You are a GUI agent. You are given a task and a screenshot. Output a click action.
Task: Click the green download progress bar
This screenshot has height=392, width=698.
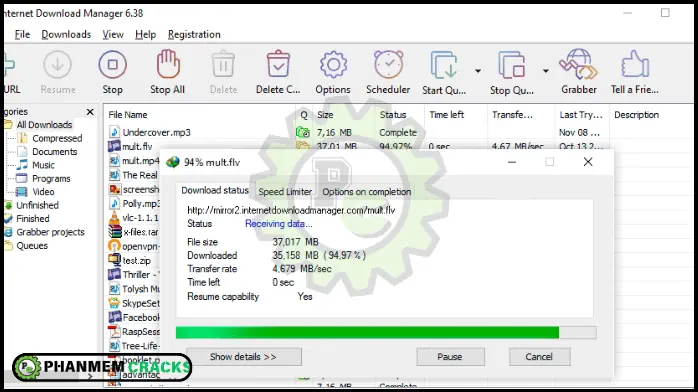click(386, 332)
